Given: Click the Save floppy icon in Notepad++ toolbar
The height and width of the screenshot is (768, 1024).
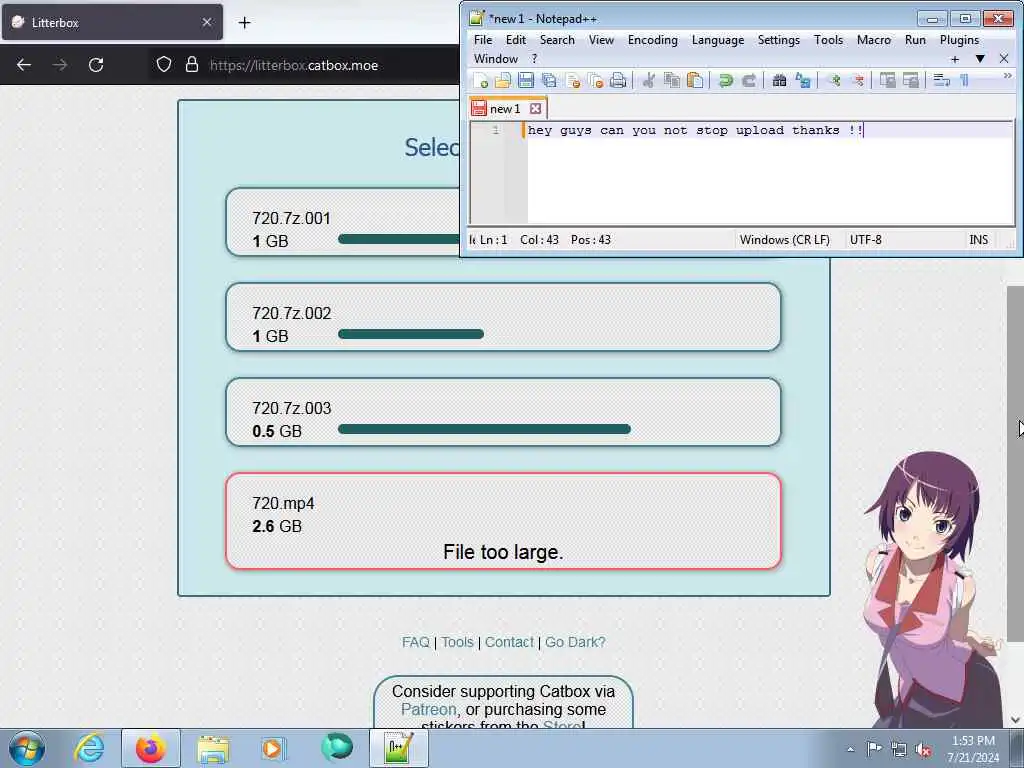Looking at the screenshot, I should tap(526, 80).
